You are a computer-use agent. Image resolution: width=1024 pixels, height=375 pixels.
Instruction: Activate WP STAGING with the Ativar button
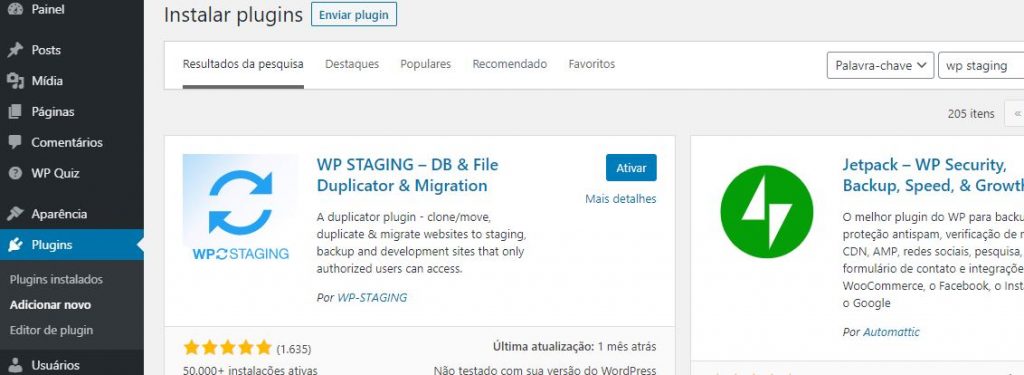click(x=632, y=168)
